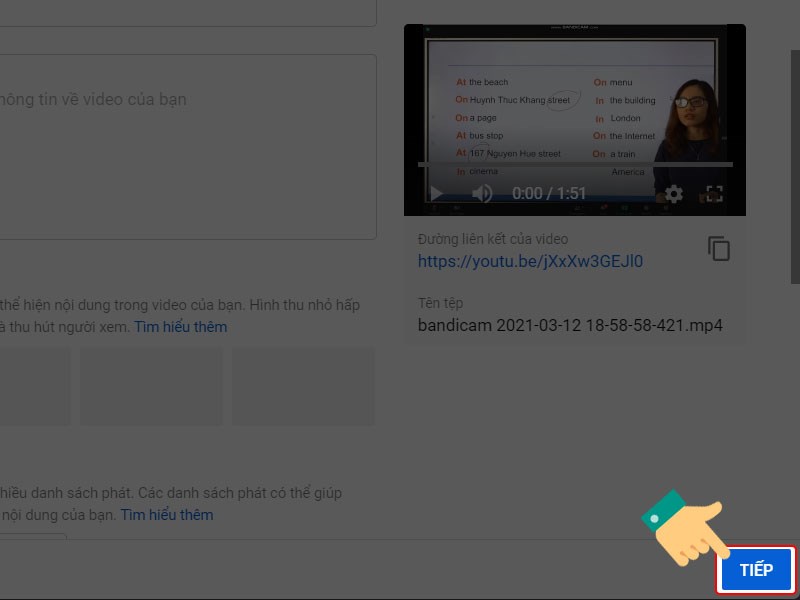Viewport: 800px width, 600px height.
Task: Click the TIẾP button
Action: pos(756,570)
